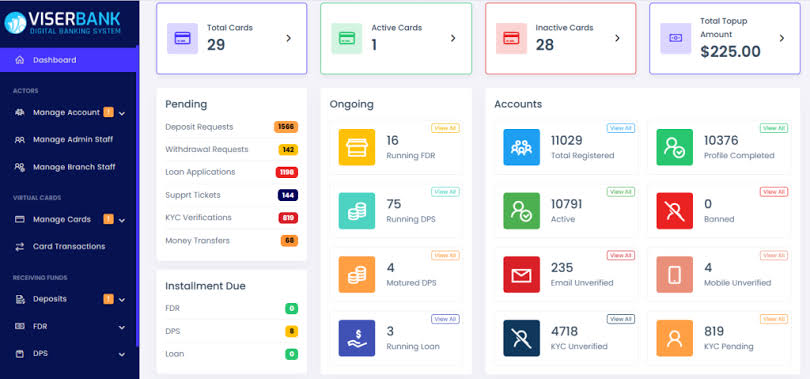Viewport: 810px width, 379px height.
Task: Click the Inactive Cards red card icon
Action: click(511, 38)
